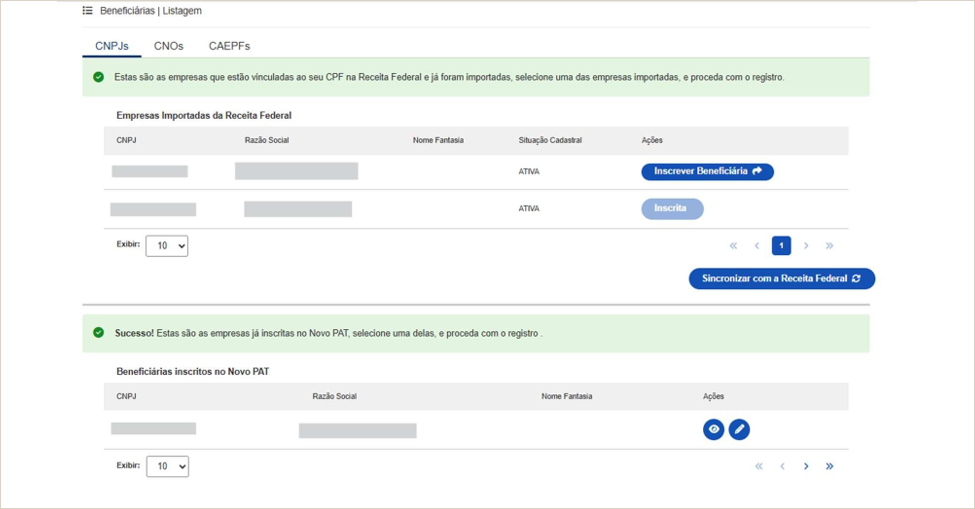Viewport: 975px width, 509px height.
Task: Click the greyed-out Inscrita button
Action: point(672,209)
